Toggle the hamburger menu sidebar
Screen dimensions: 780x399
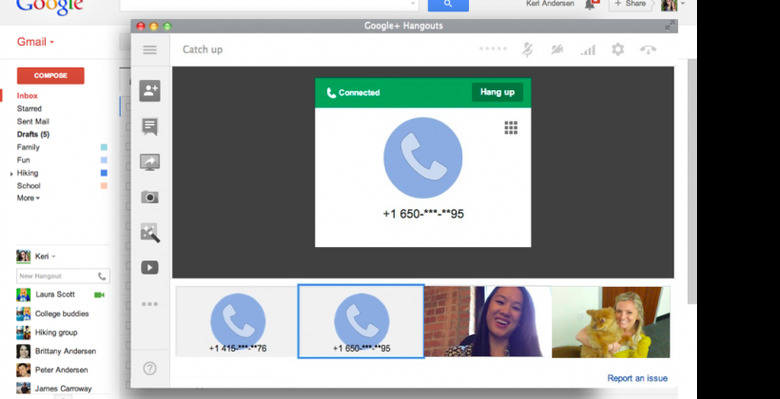150,50
